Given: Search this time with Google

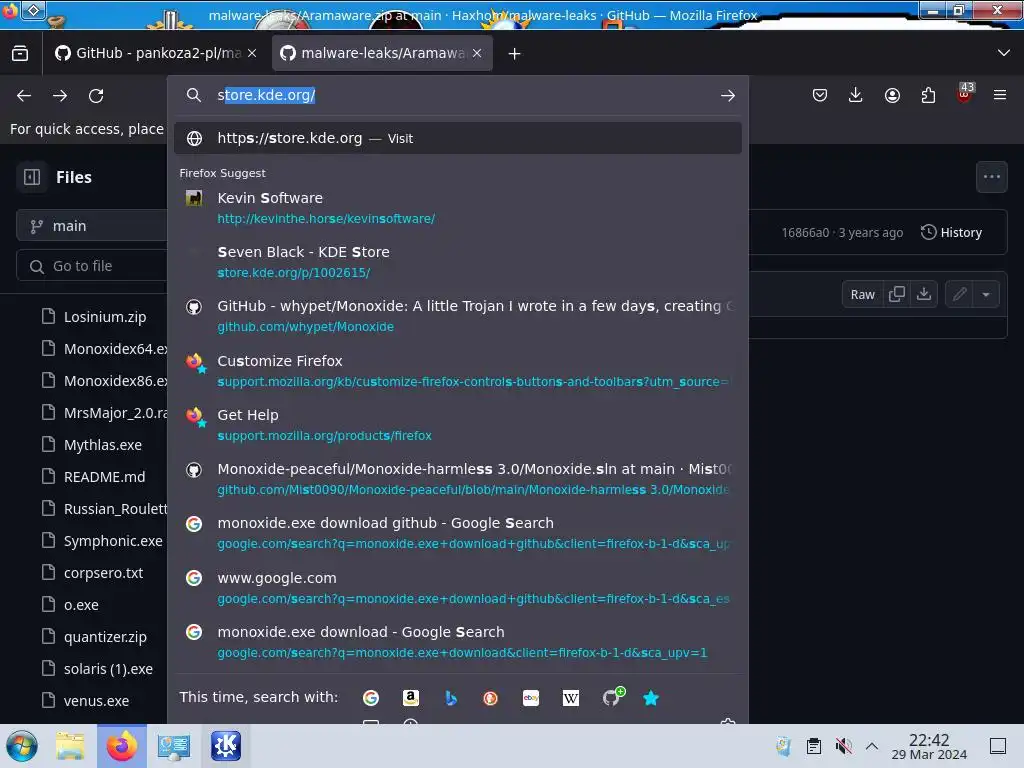Looking at the screenshot, I should (x=371, y=698).
